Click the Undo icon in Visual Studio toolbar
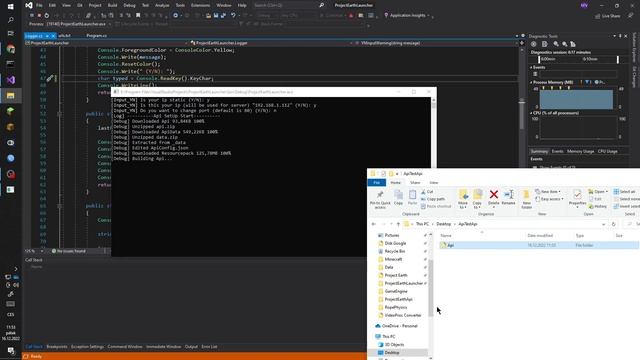Screen dimensions: 640x360 [233, 16]
